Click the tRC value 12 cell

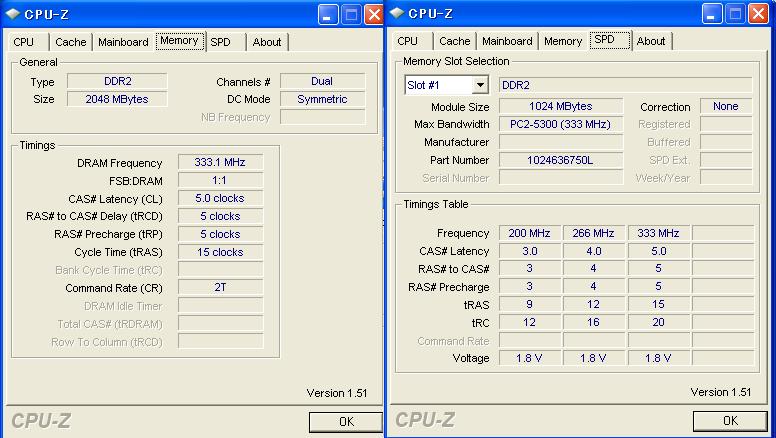click(x=530, y=323)
